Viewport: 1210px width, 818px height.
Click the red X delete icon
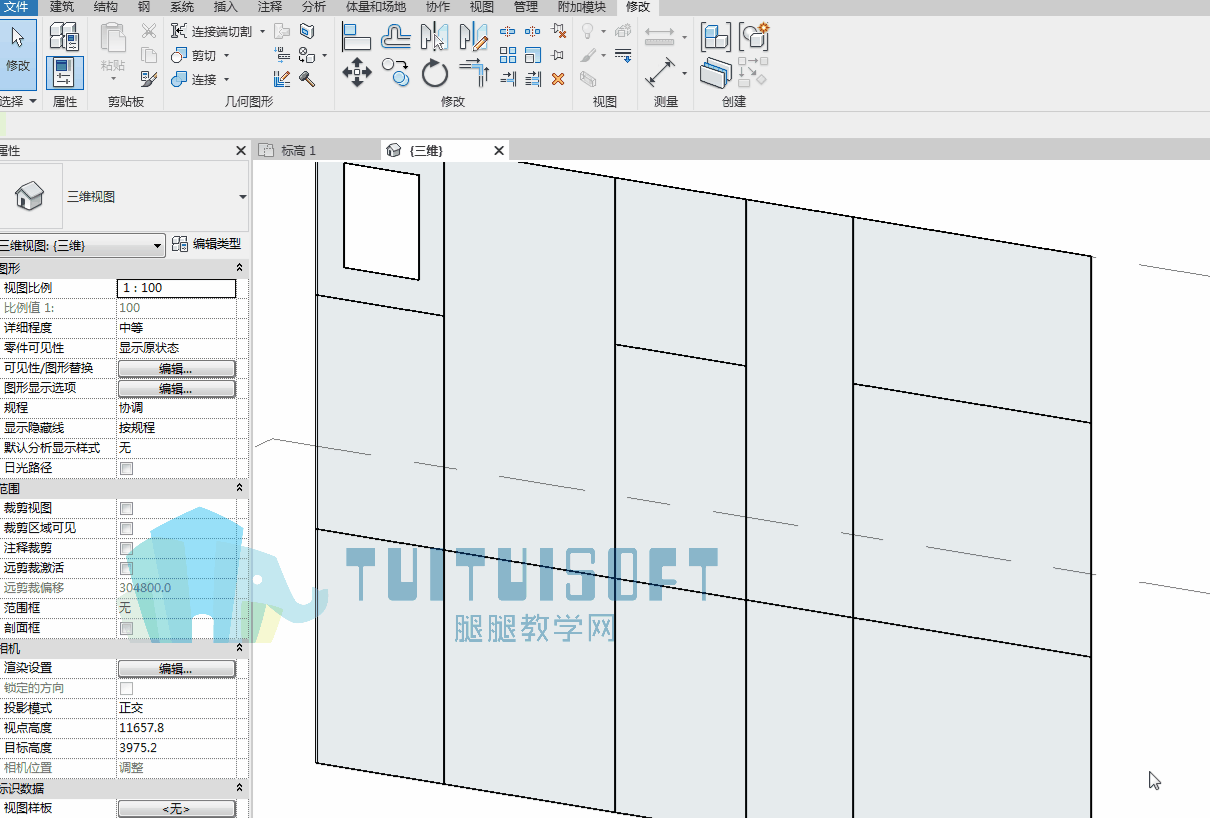[x=558, y=79]
